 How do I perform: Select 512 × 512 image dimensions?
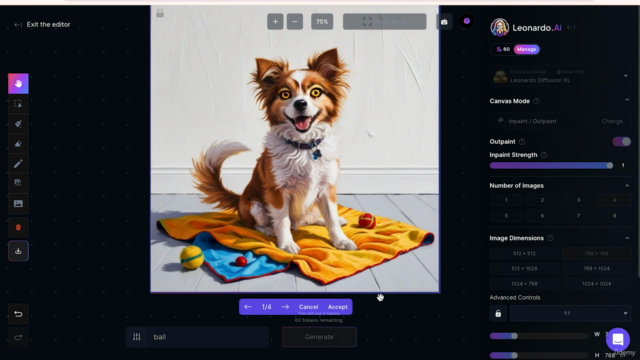[524, 253]
